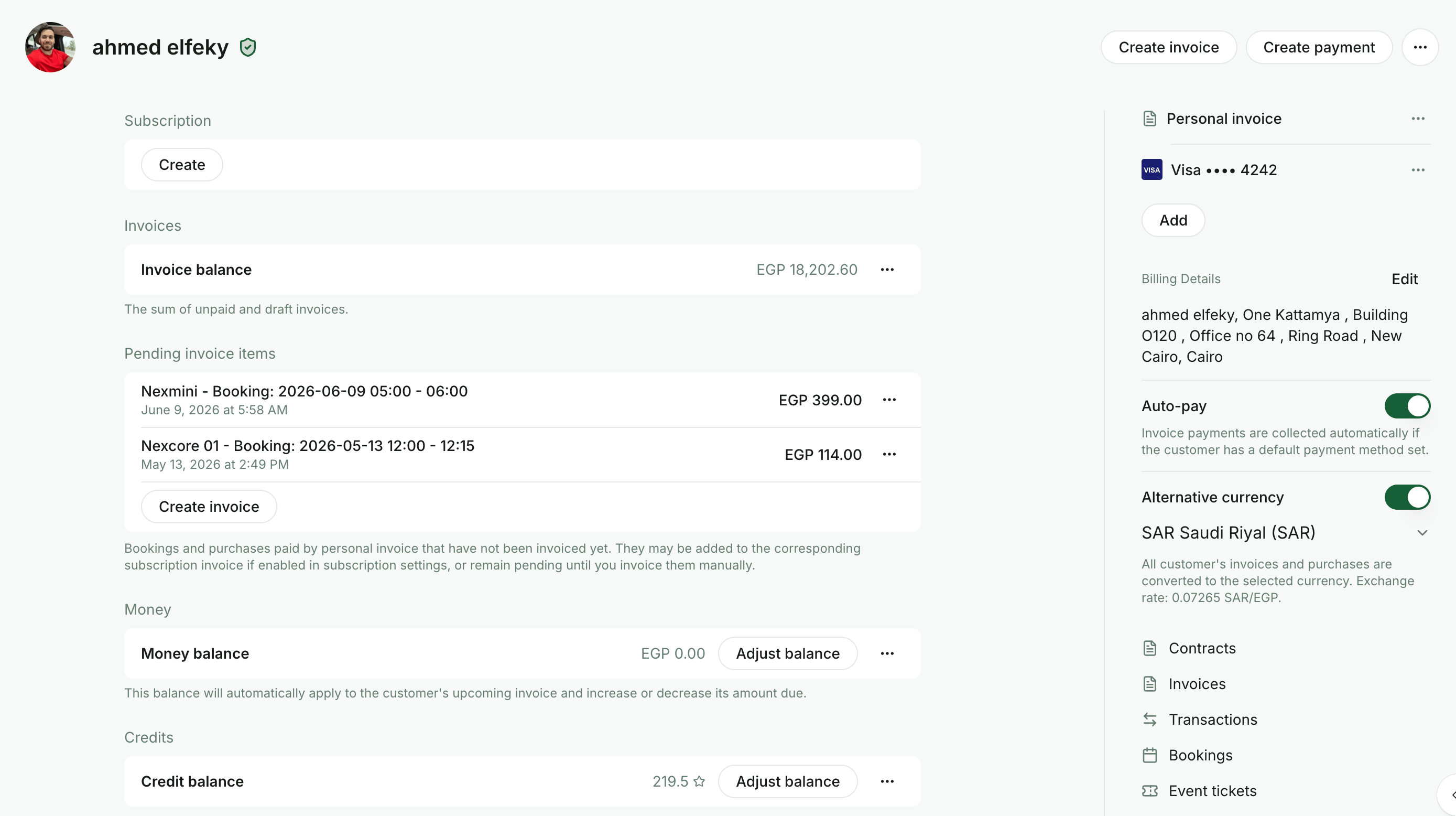Click the Create payment button
This screenshot has height=816, width=1456.
[x=1319, y=48]
